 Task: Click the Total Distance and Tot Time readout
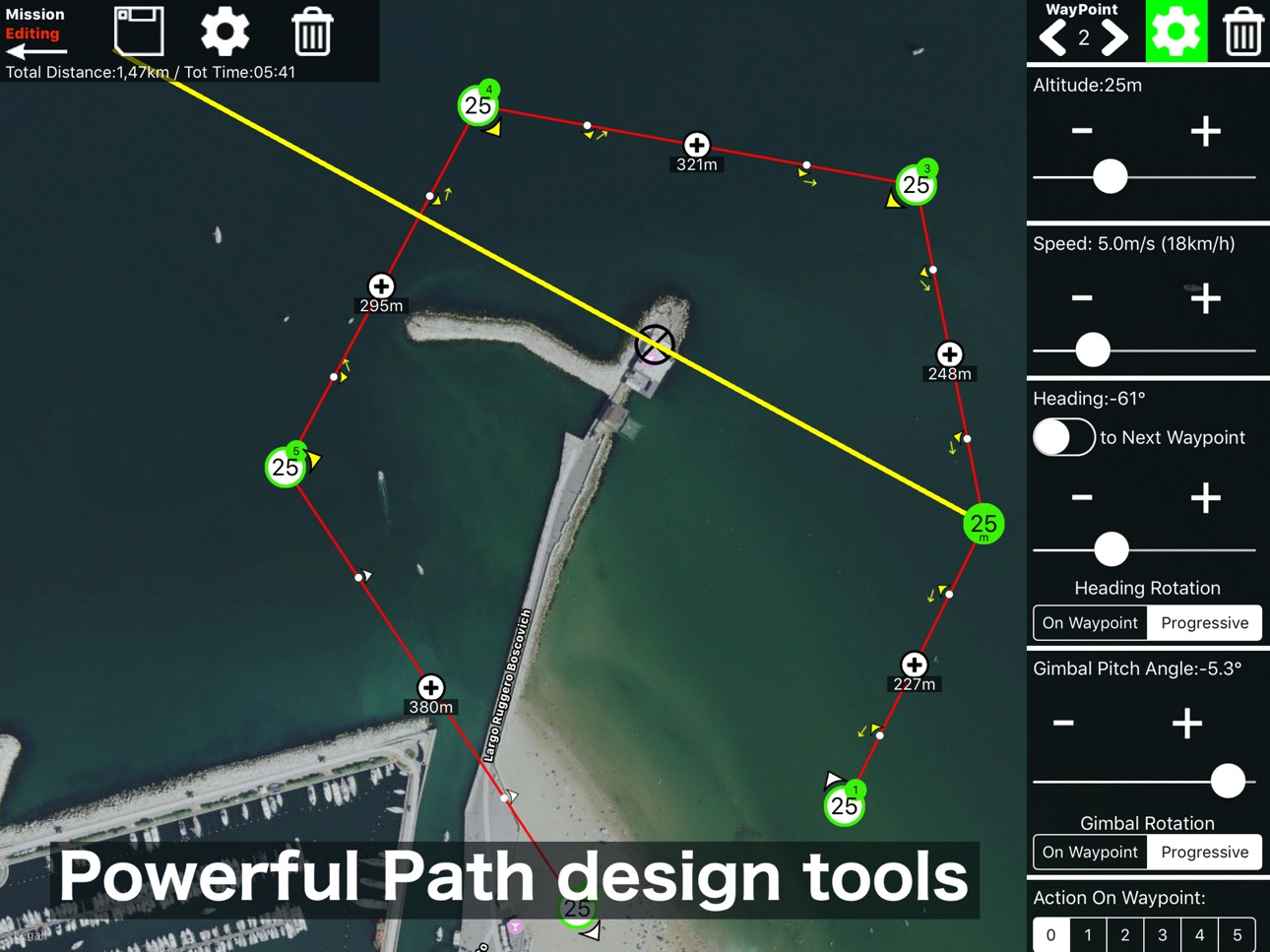coord(151,72)
